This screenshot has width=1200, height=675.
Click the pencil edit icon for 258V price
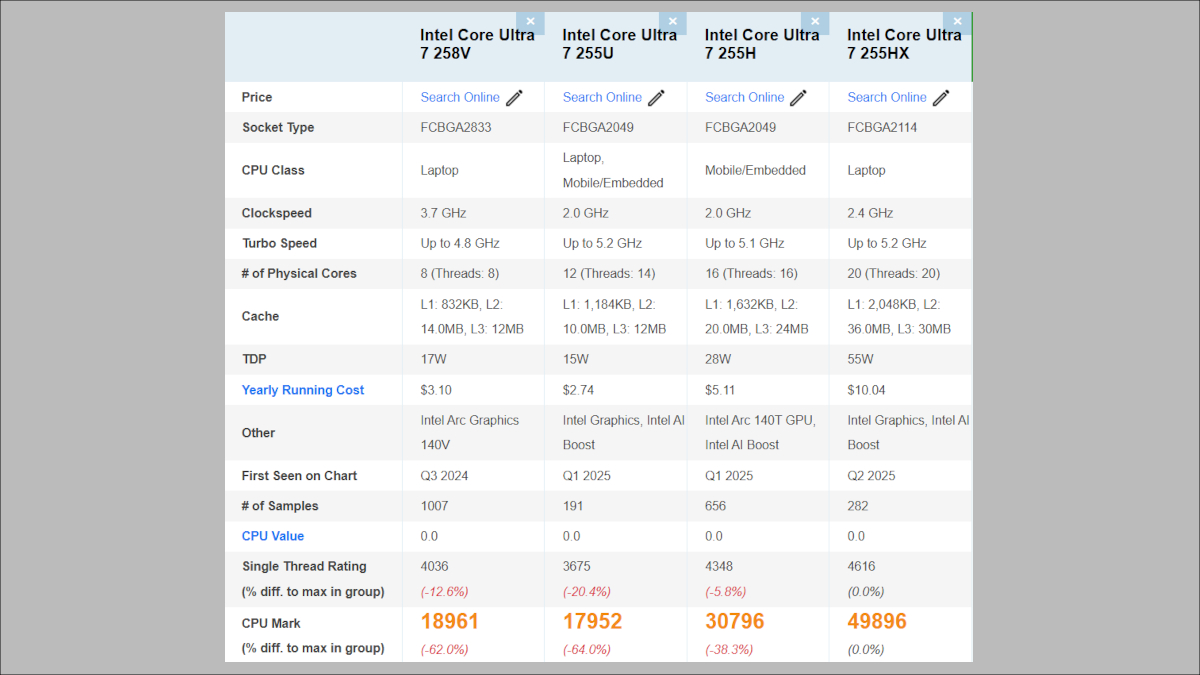514,98
